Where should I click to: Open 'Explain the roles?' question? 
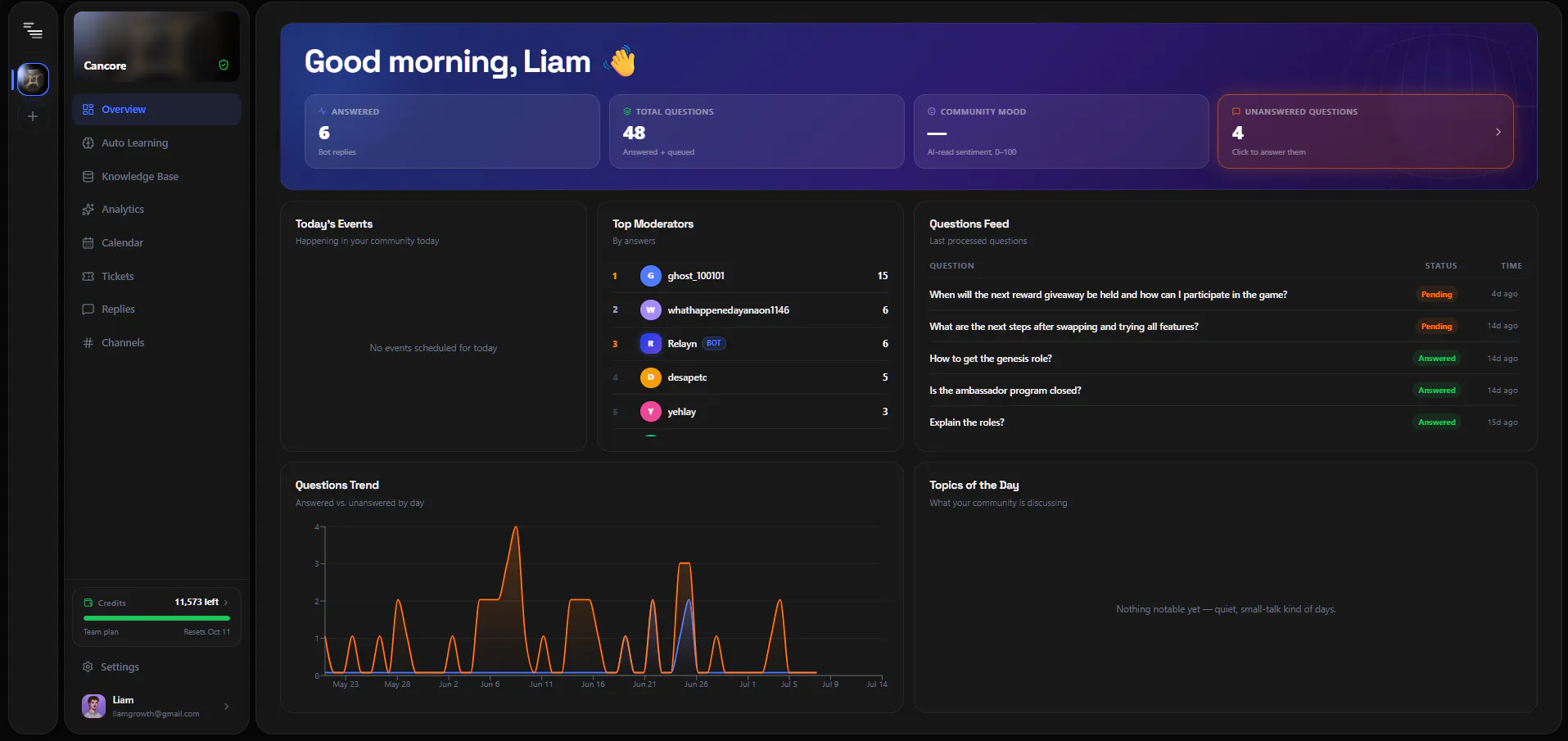click(x=966, y=422)
